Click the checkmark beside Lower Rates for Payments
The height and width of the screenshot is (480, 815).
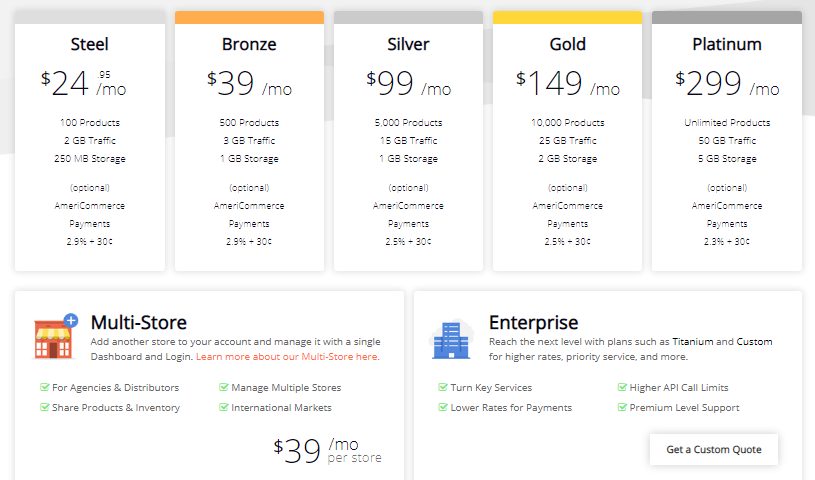pyautogui.click(x=443, y=407)
